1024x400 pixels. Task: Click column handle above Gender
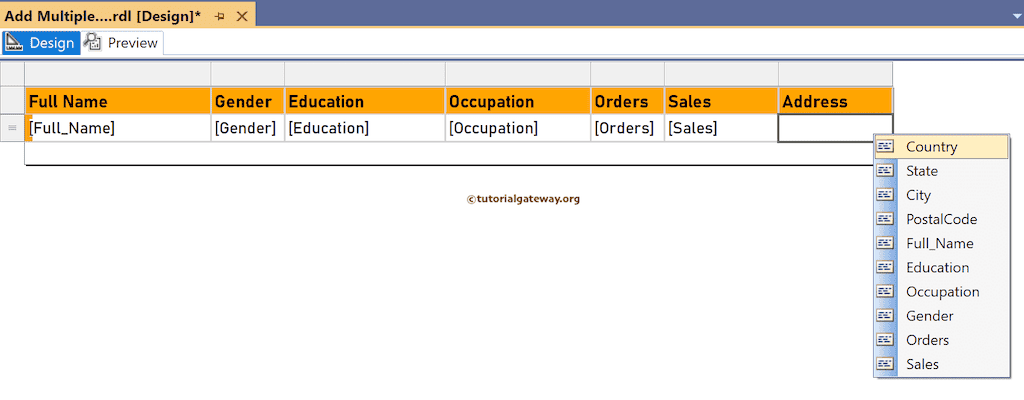(x=248, y=74)
